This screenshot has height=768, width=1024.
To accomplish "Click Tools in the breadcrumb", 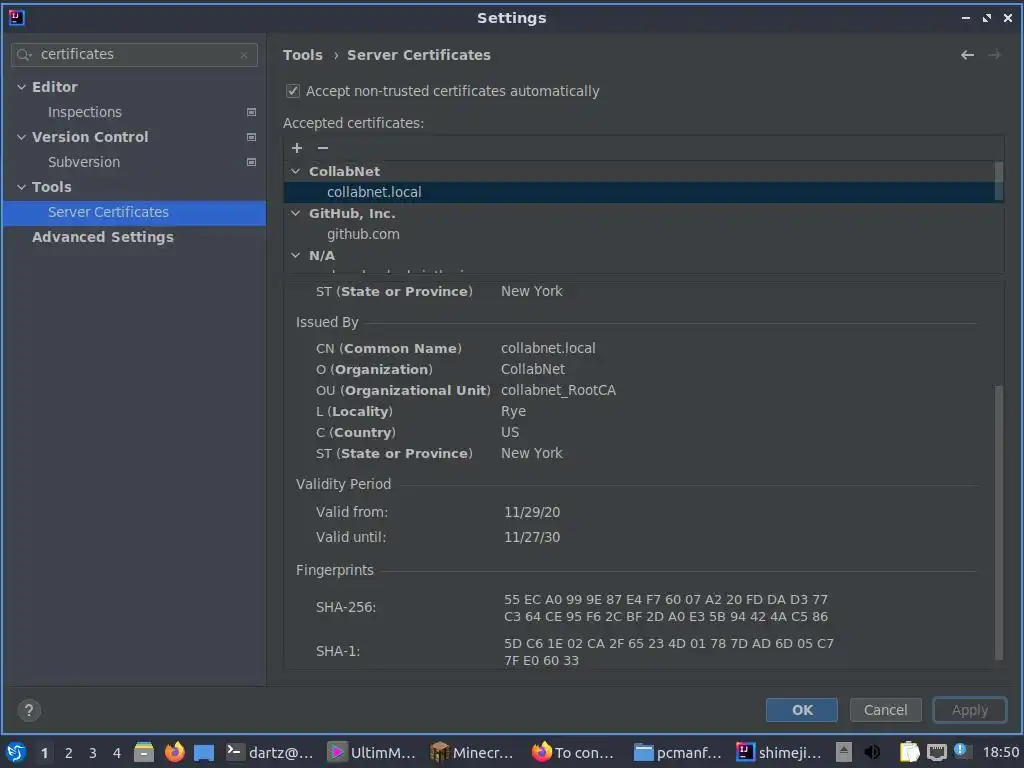I will [303, 55].
